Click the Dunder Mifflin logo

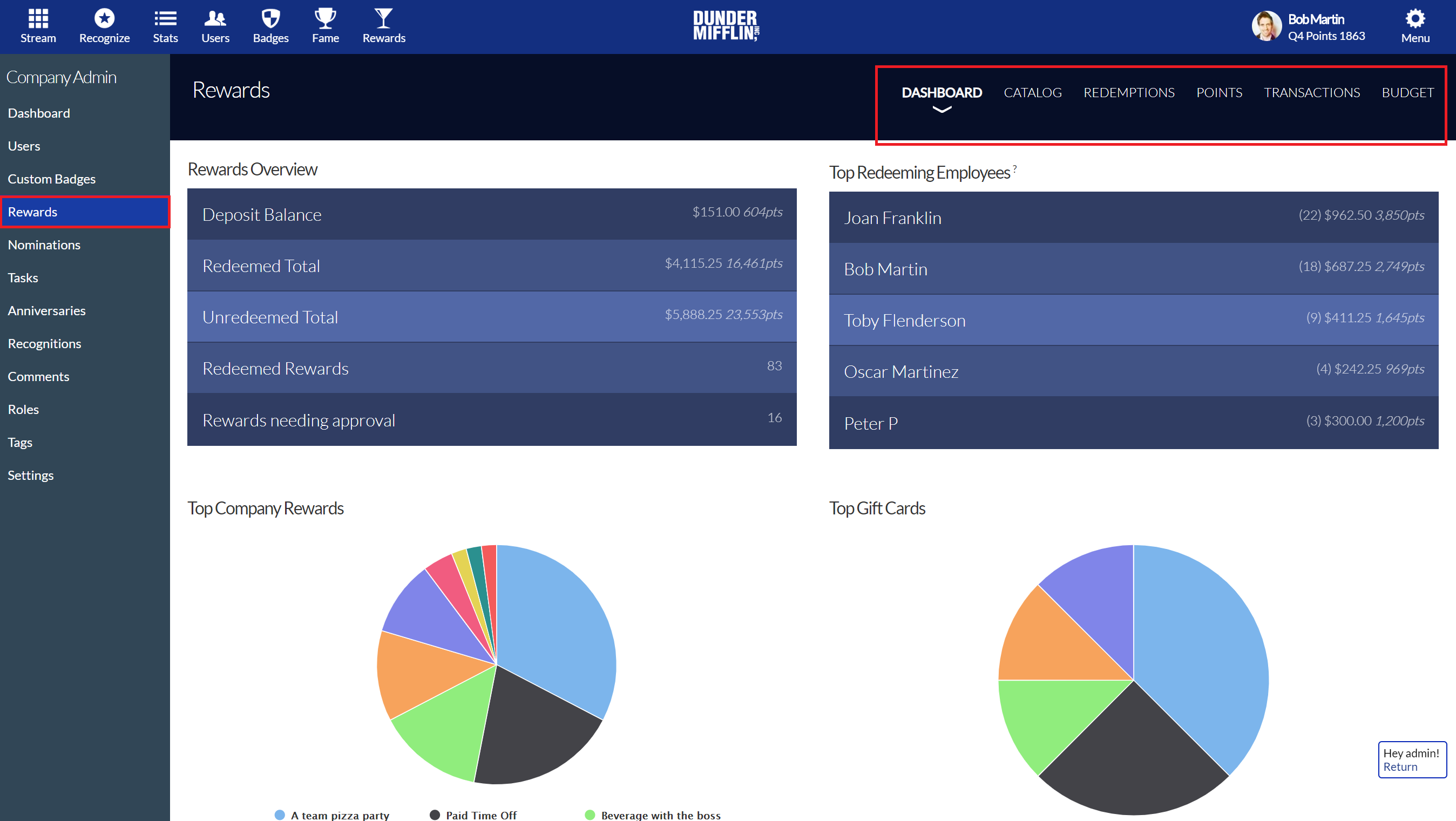coord(726,26)
